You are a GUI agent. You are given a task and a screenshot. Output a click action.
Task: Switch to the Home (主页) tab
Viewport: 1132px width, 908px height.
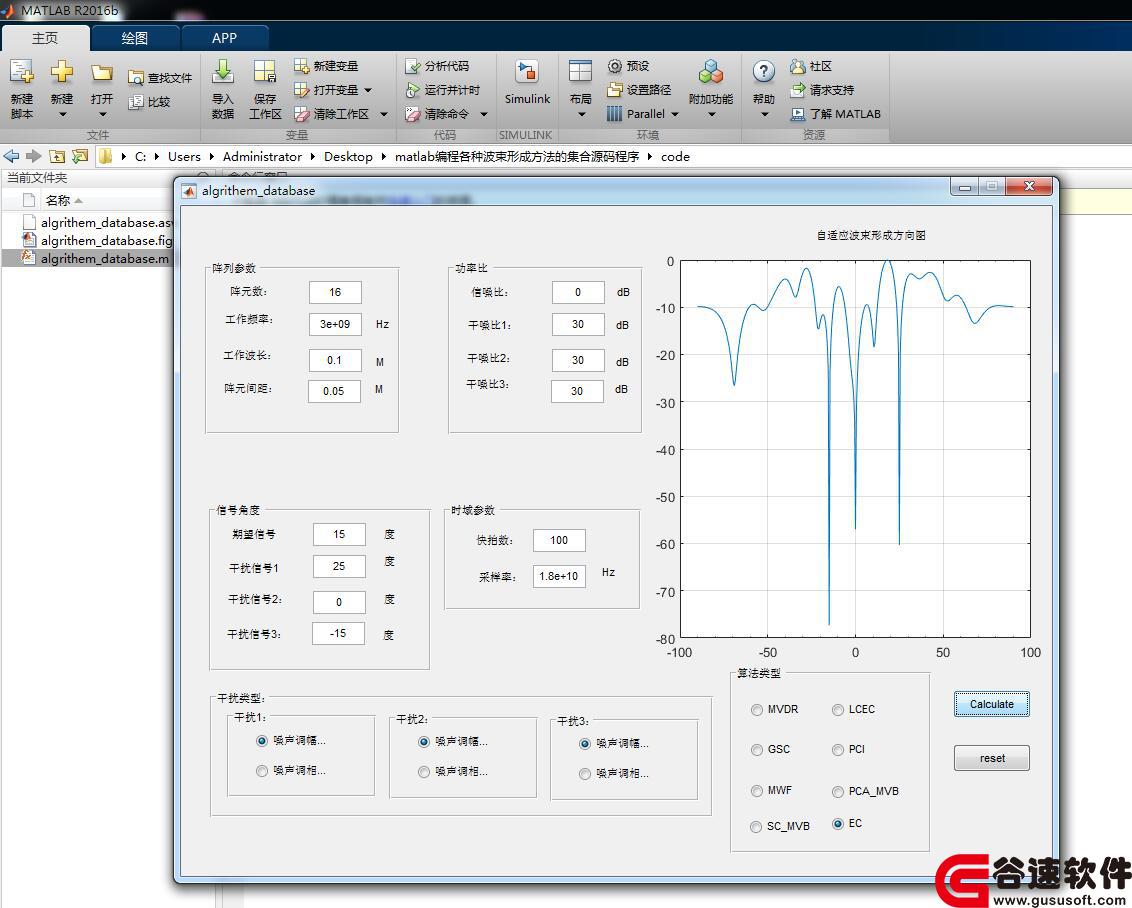click(x=45, y=38)
